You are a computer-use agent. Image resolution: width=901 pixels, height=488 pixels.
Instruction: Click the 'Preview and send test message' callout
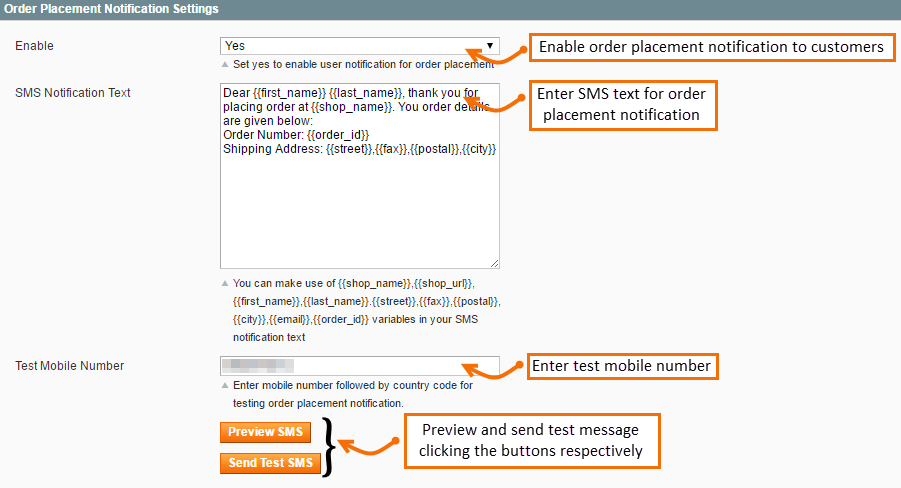click(530, 440)
